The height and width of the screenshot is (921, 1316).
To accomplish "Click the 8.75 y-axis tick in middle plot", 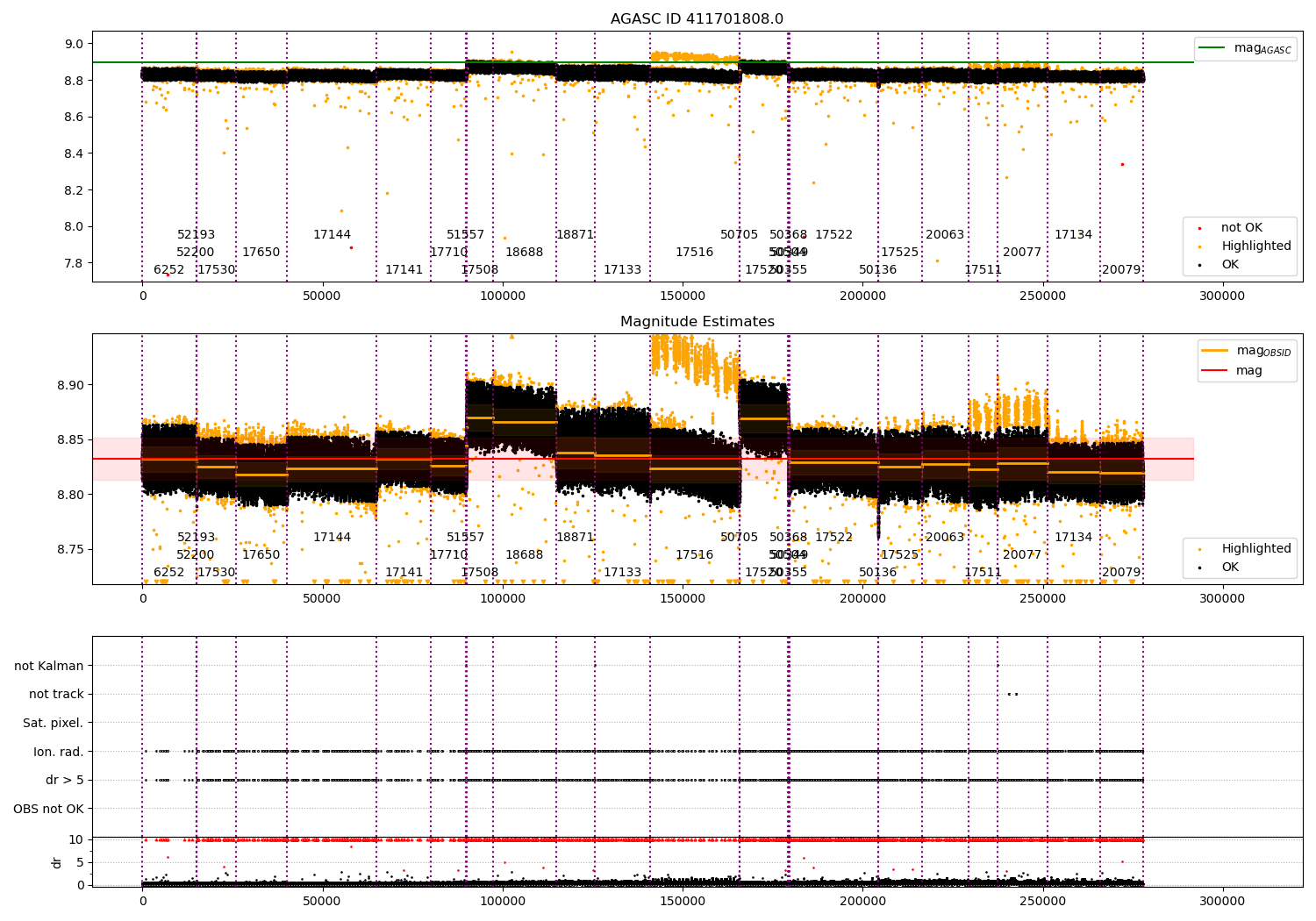I will [70, 549].
